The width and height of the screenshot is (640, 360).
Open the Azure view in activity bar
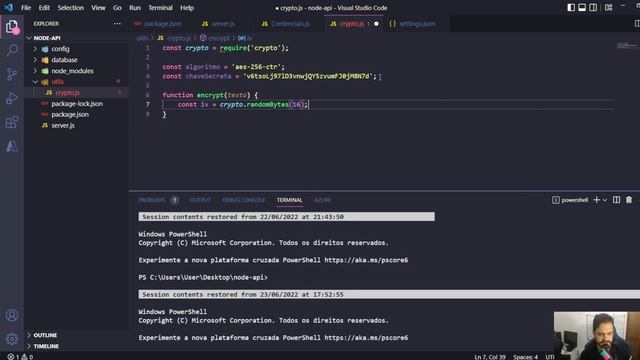(x=12, y=146)
